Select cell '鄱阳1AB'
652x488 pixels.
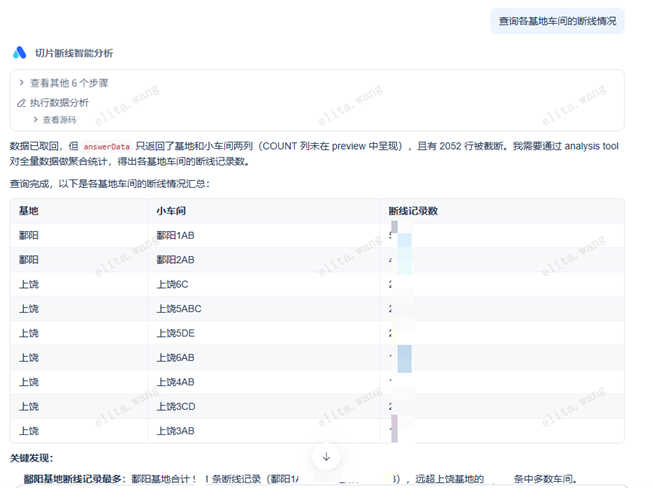coord(175,235)
